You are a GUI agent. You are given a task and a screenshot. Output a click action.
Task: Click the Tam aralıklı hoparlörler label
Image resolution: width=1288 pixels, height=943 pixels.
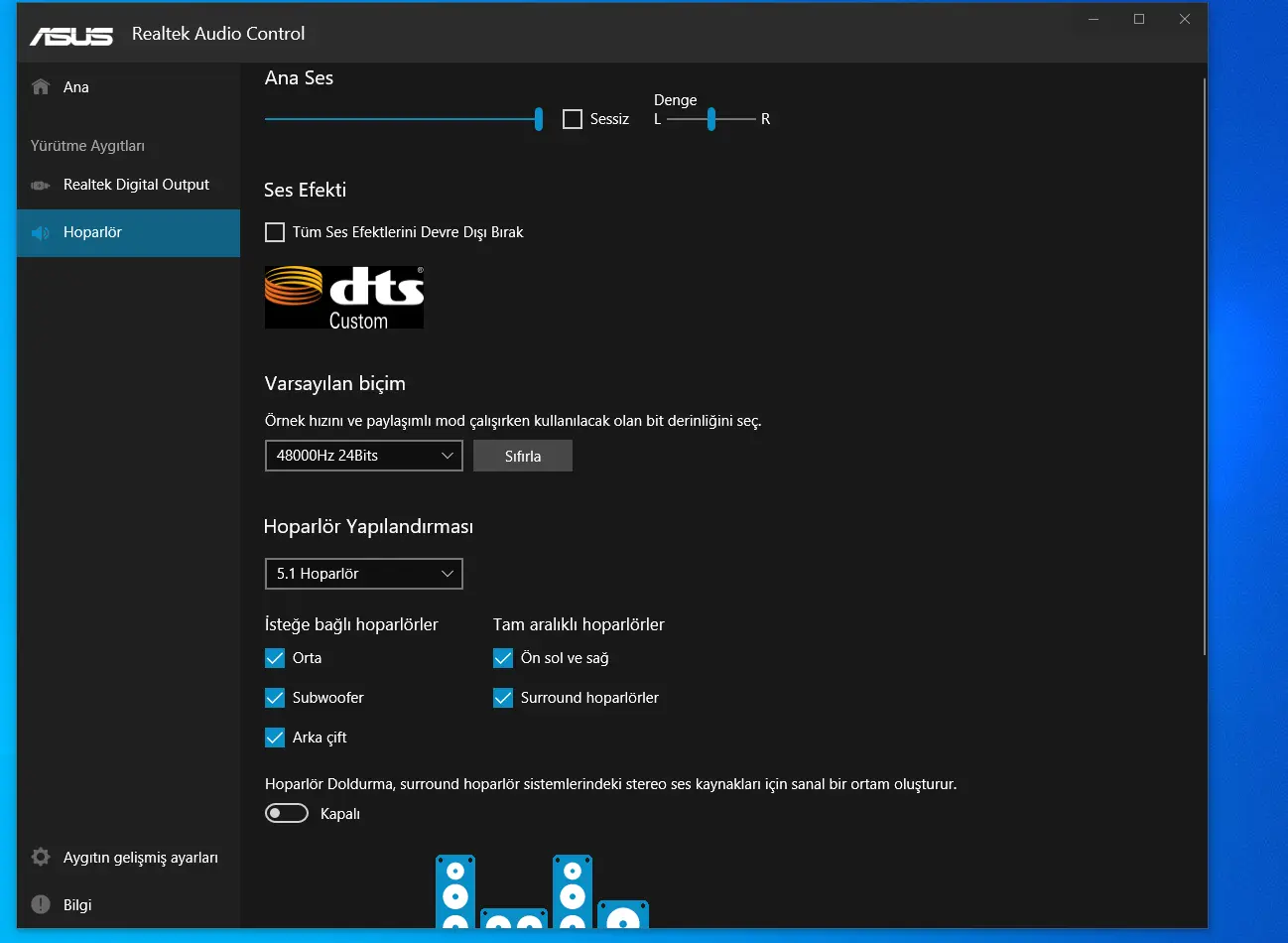coord(579,624)
